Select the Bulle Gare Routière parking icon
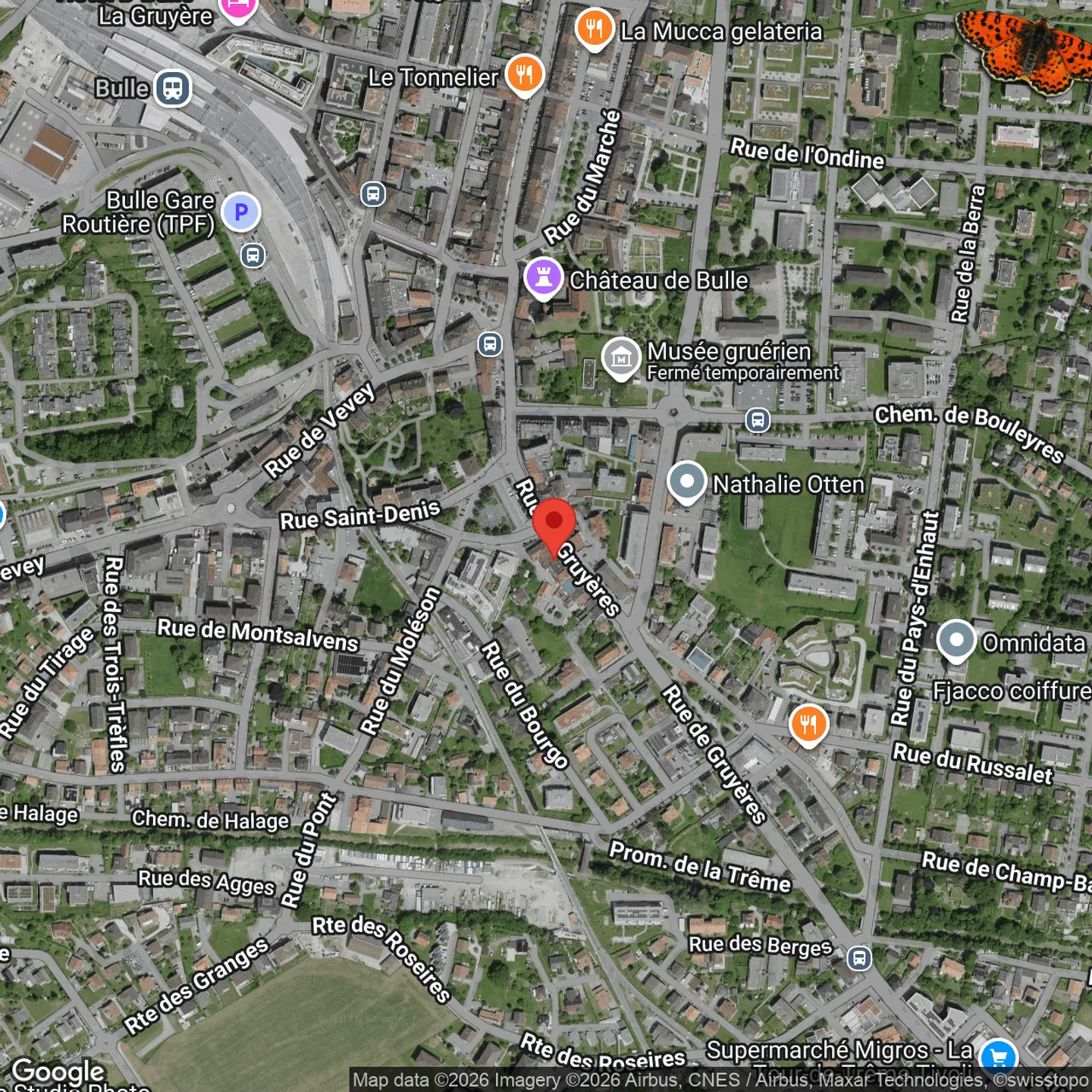 pos(241,213)
